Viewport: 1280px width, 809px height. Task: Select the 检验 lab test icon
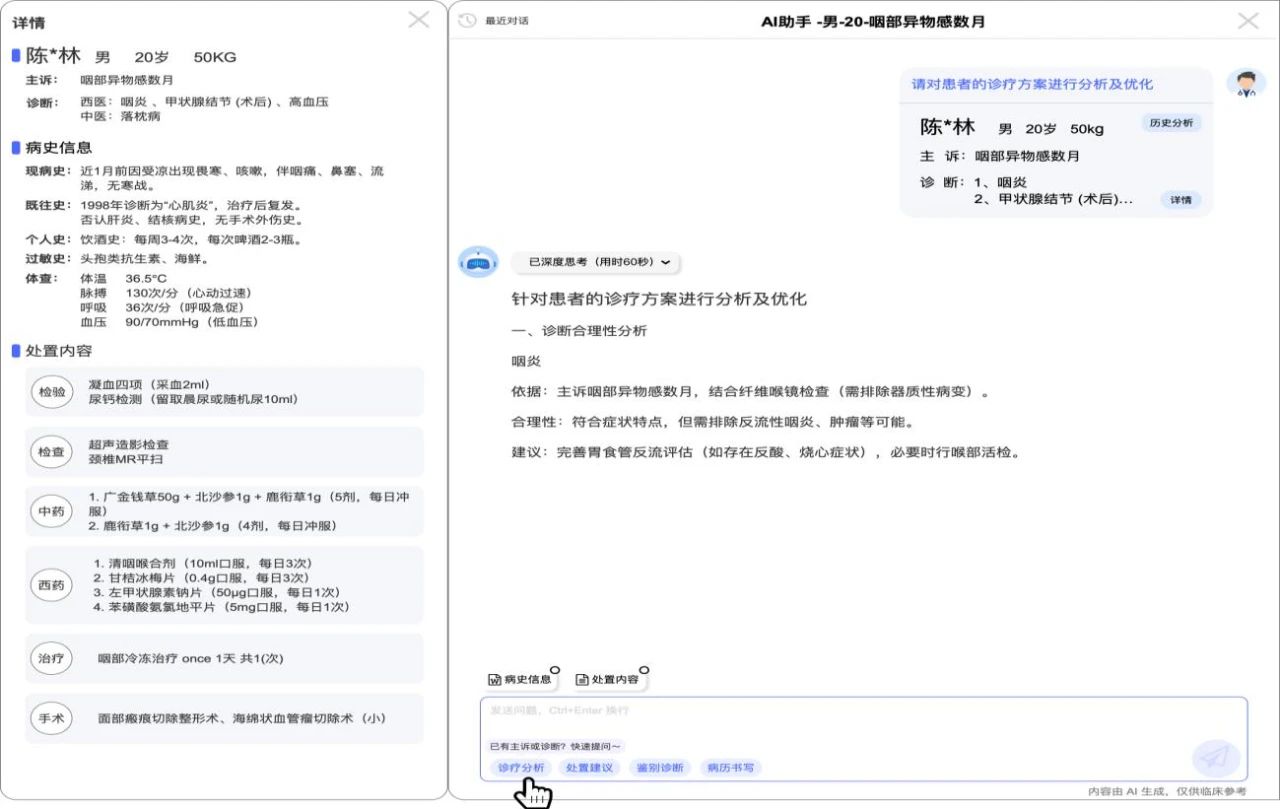(52, 392)
